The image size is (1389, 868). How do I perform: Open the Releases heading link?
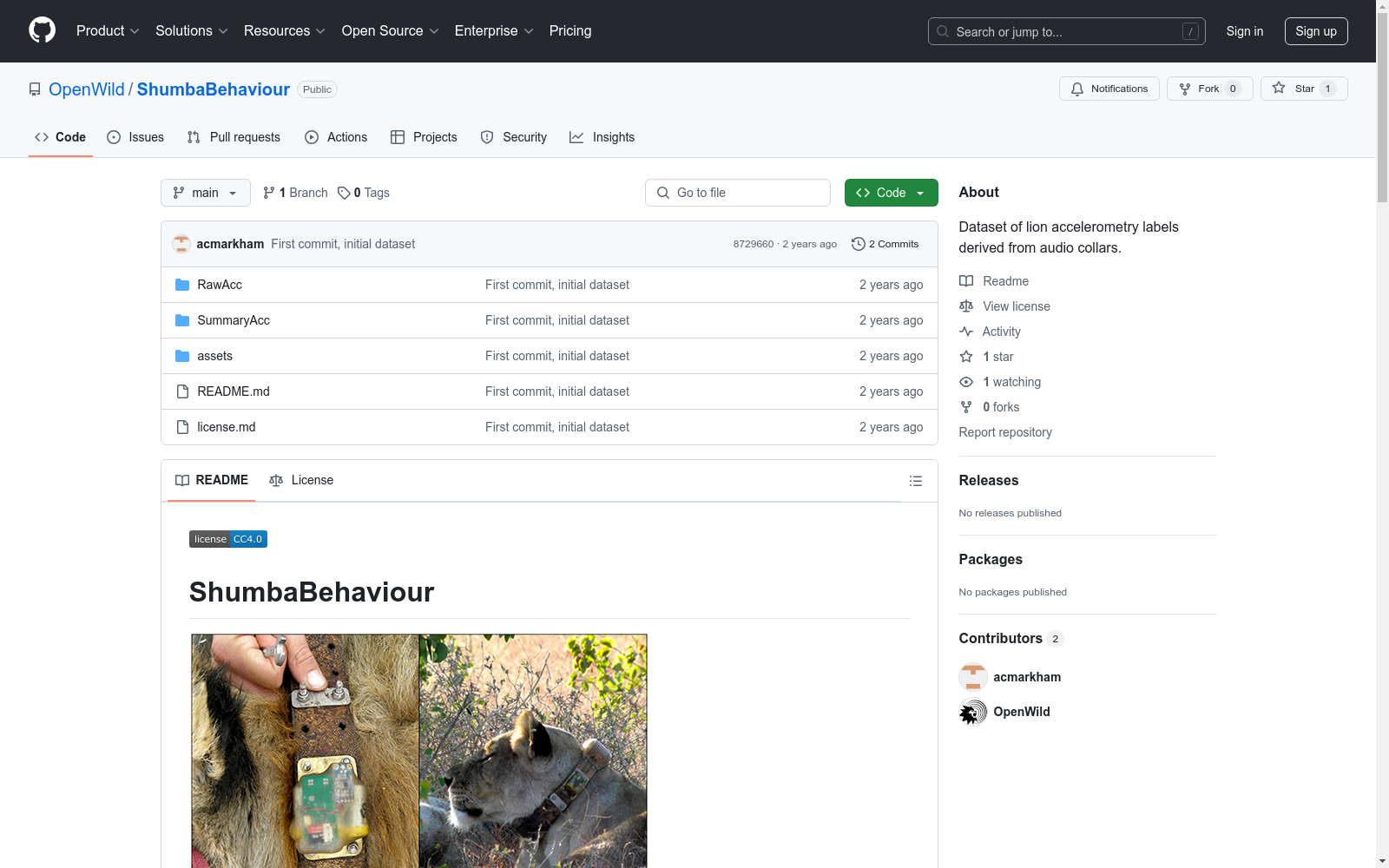[989, 480]
